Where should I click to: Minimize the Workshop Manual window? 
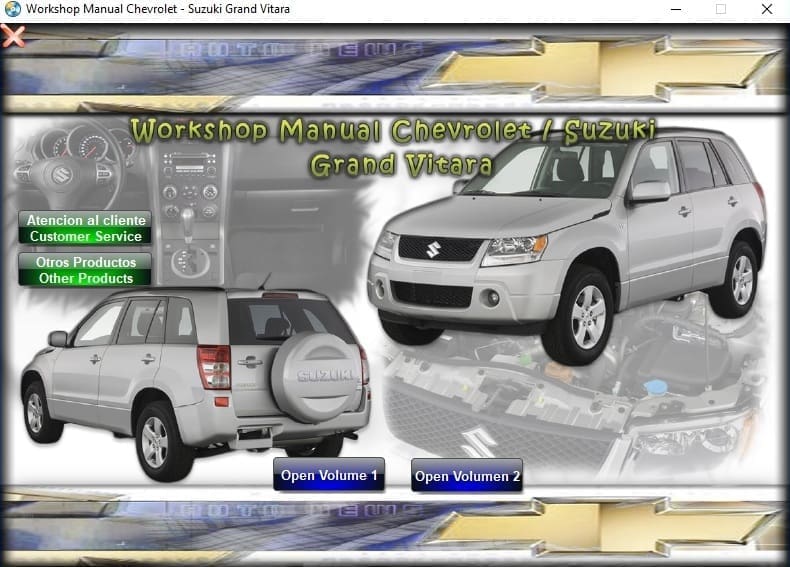click(674, 9)
